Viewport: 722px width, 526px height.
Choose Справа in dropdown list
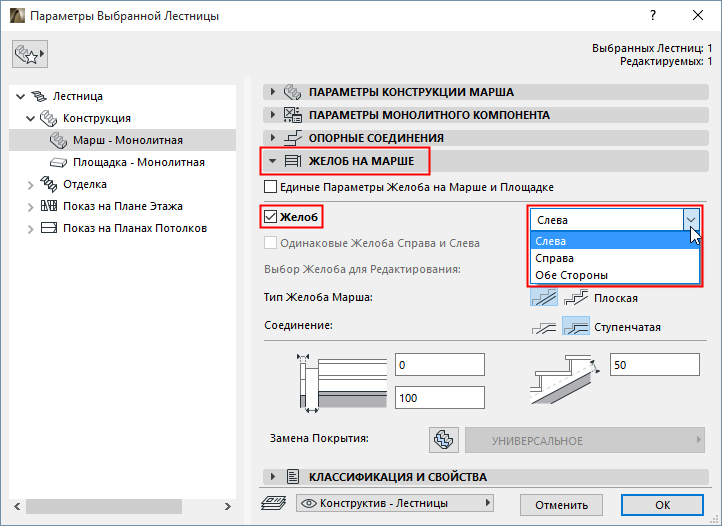click(615, 258)
